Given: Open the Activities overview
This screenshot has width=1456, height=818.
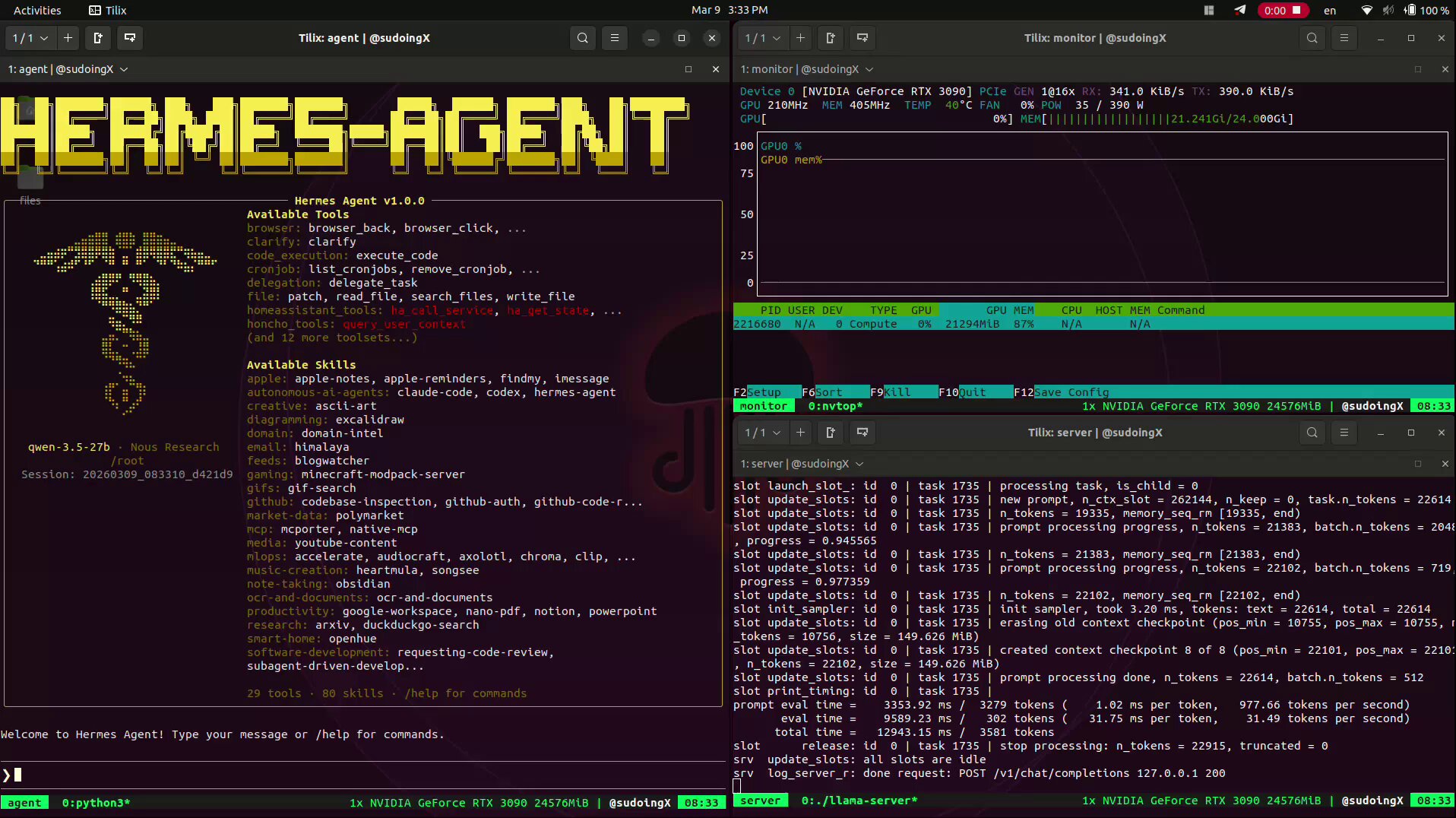Looking at the screenshot, I should pos(37,11).
